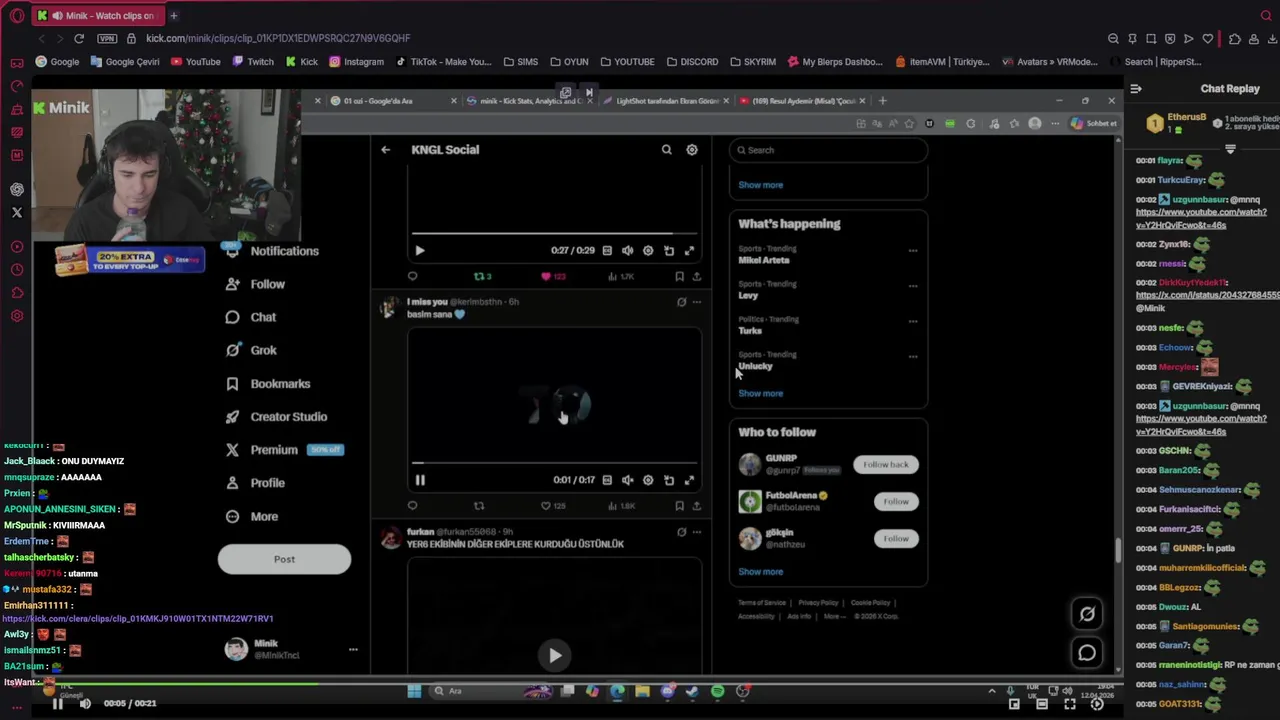
Task: Go back with KNGL Social arrow
Action: coord(385,150)
